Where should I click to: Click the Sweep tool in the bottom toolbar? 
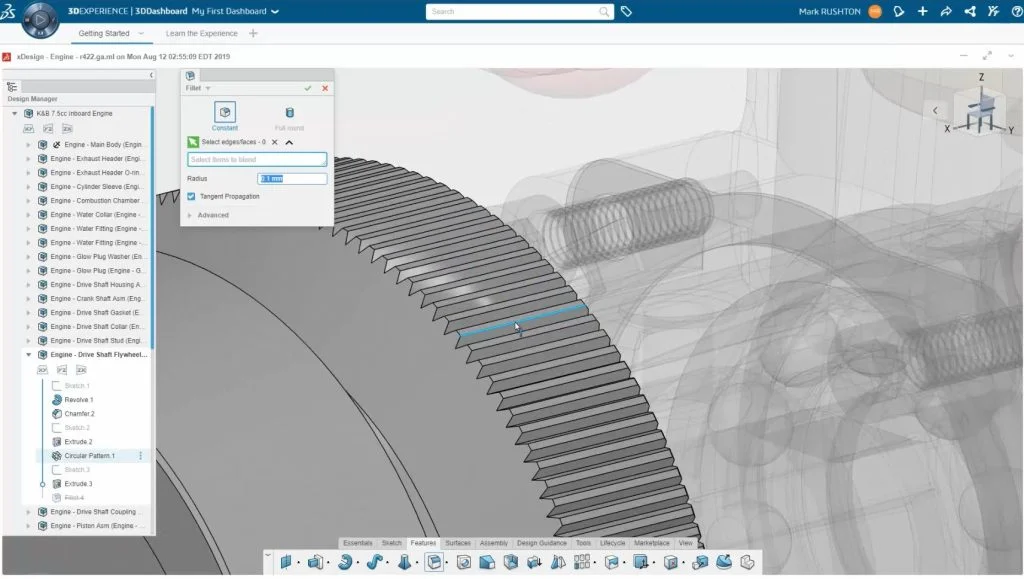point(375,562)
